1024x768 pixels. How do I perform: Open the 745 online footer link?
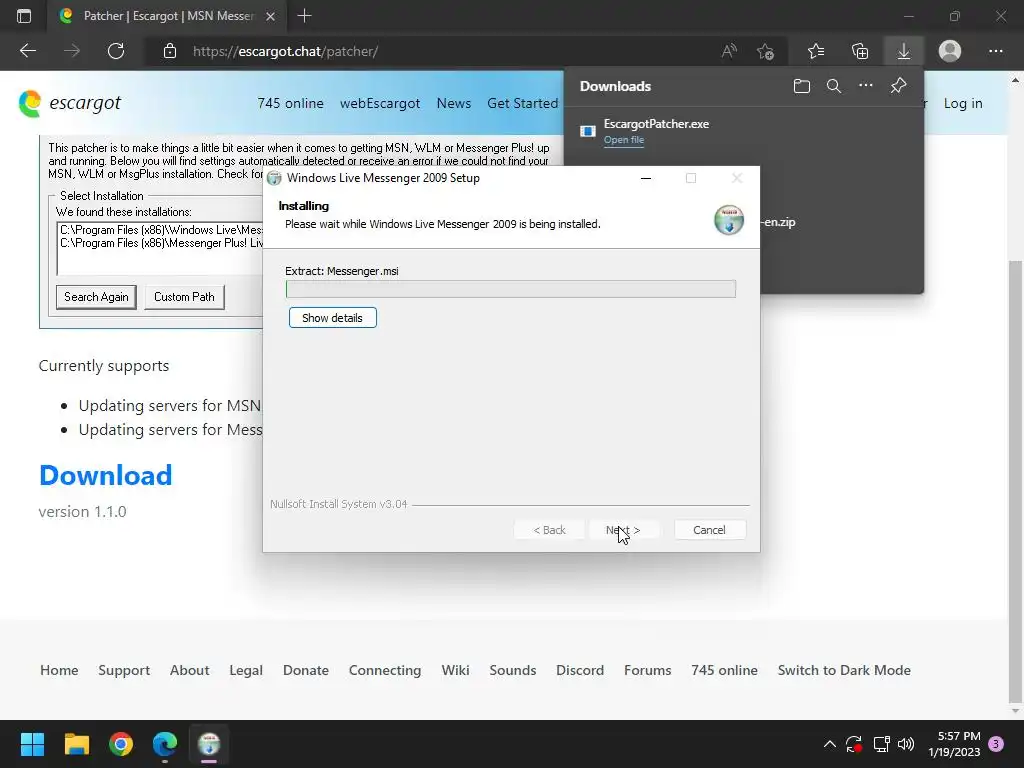click(724, 670)
